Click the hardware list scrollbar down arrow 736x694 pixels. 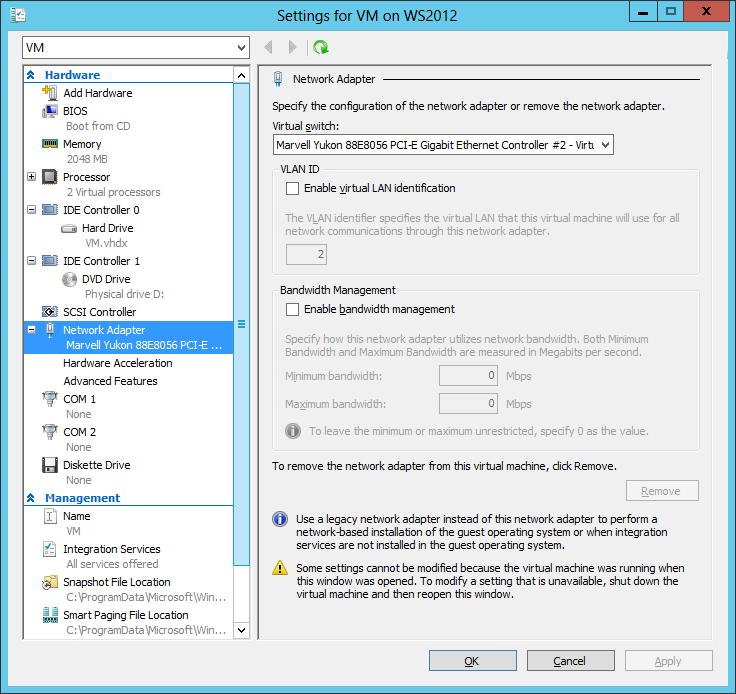[x=241, y=630]
